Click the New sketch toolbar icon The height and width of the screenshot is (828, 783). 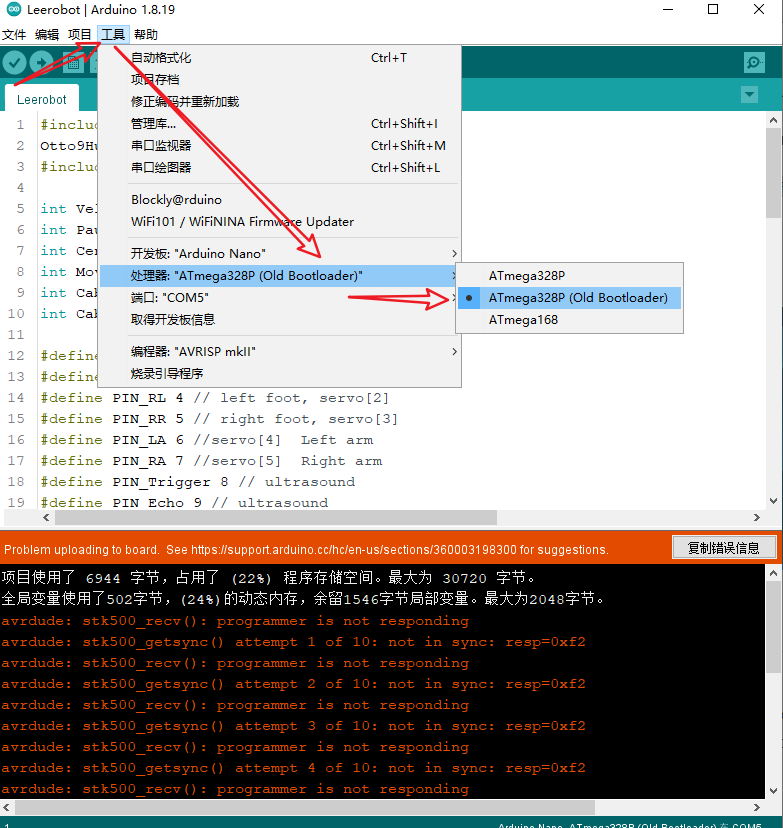73,63
